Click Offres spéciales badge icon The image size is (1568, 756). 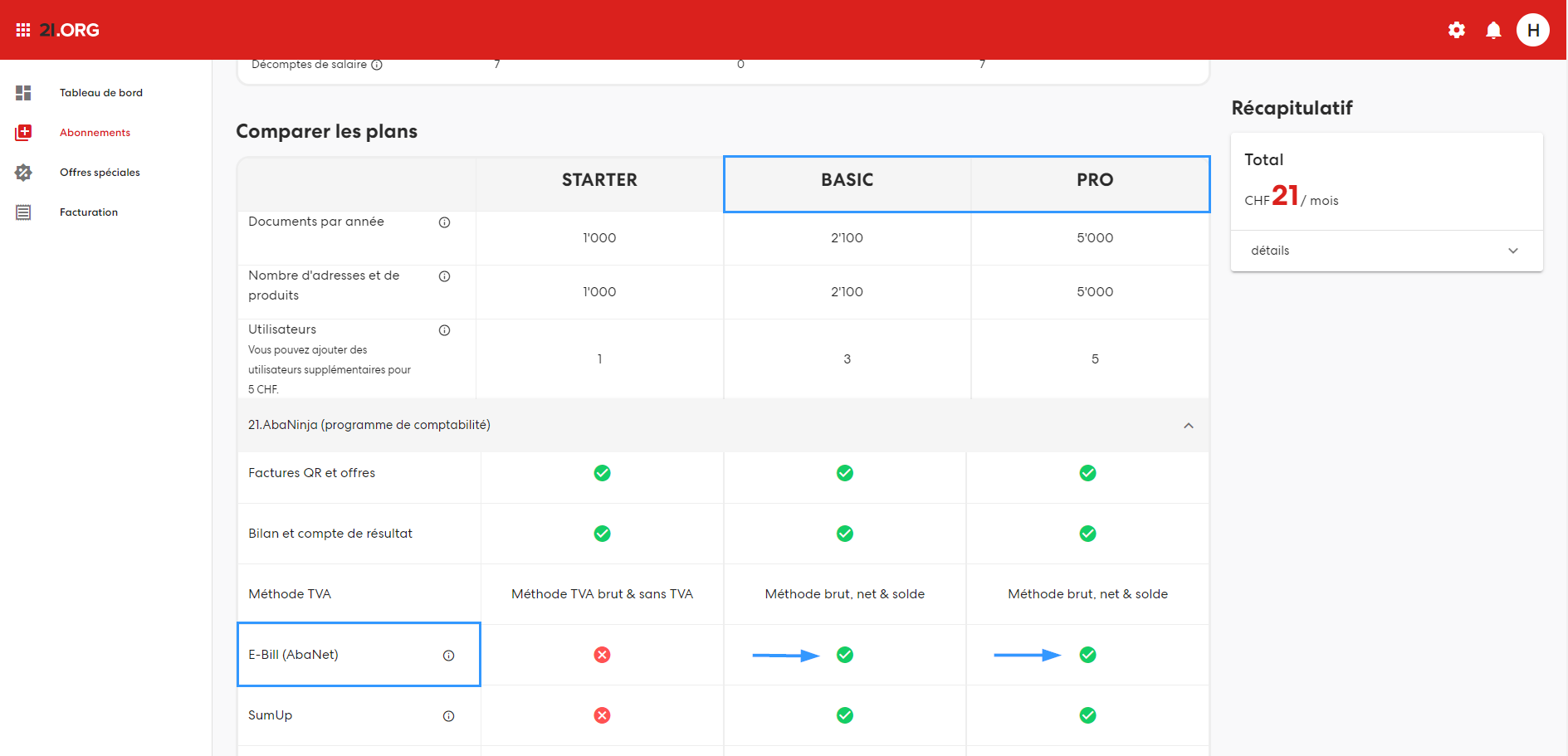pyautogui.click(x=23, y=173)
